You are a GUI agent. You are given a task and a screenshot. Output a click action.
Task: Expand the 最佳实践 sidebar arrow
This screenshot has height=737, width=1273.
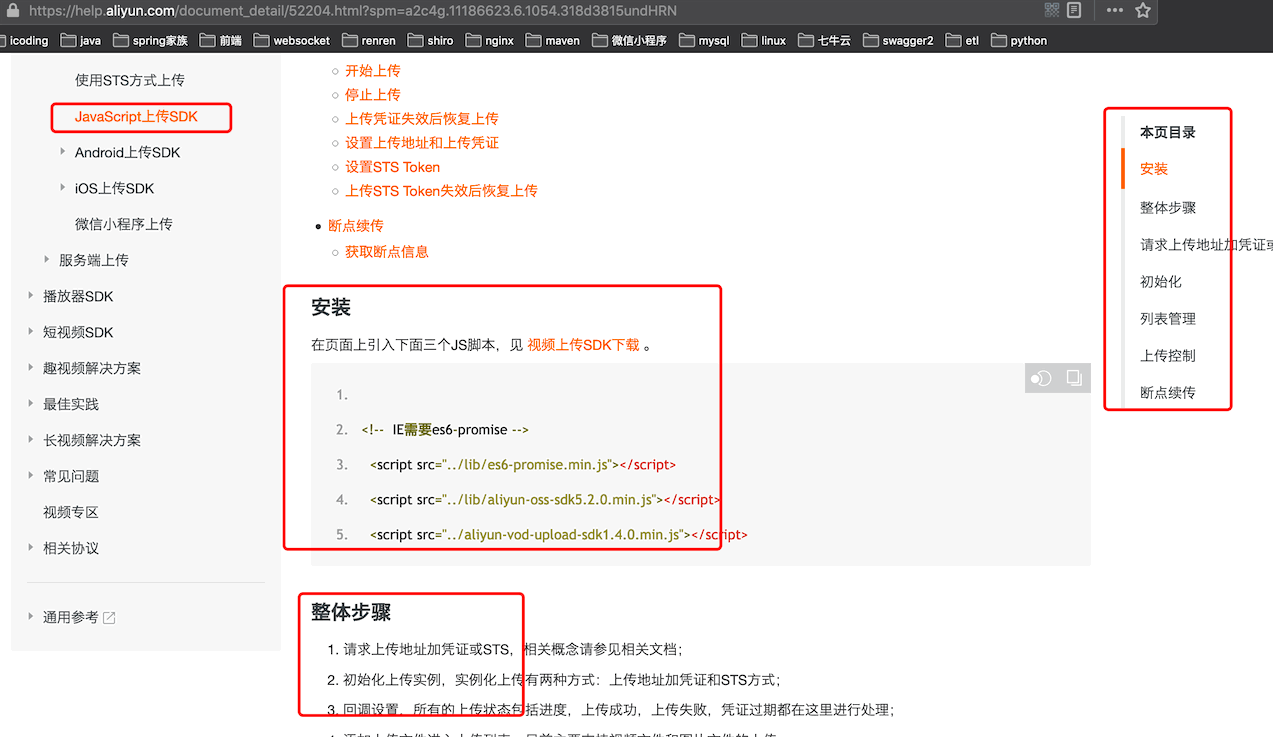coord(31,404)
